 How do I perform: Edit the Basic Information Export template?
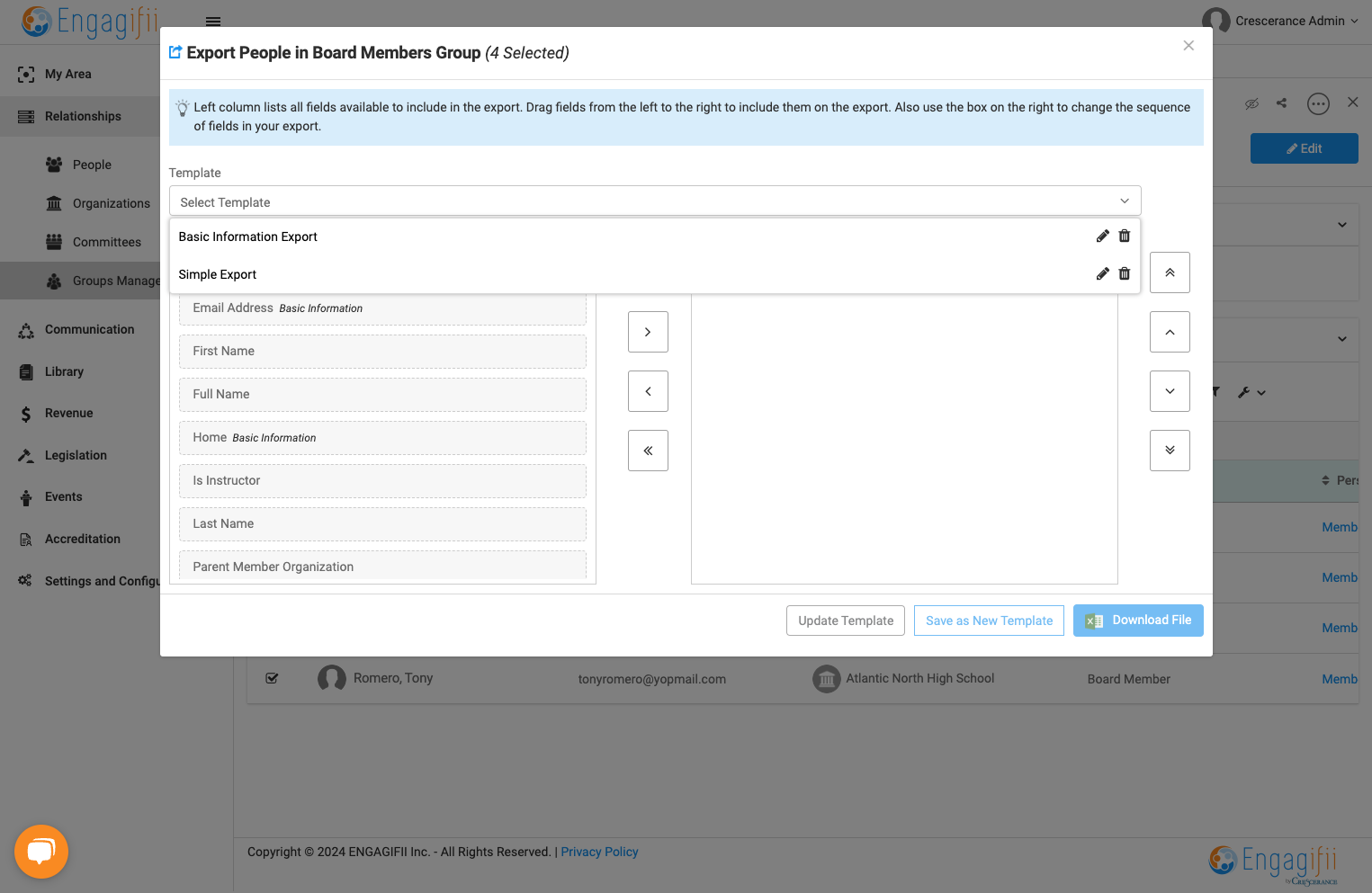click(x=1102, y=237)
